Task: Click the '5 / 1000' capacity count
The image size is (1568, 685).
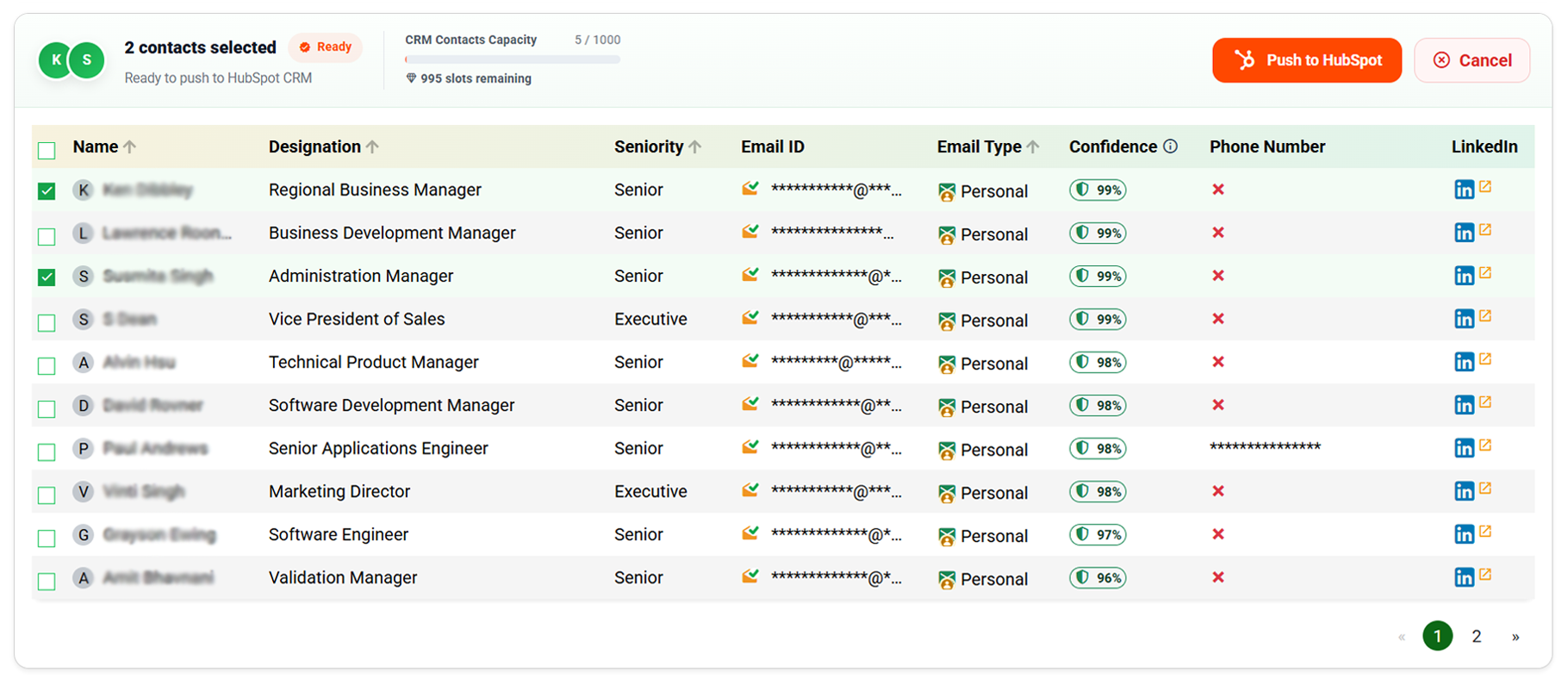Action: coord(597,40)
